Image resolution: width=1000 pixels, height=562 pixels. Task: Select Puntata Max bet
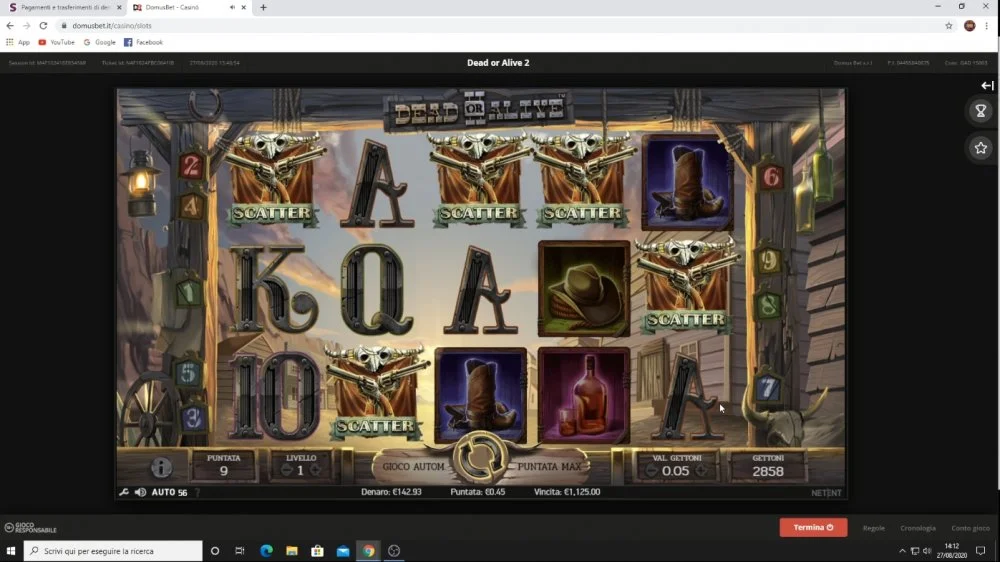click(x=548, y=467)
